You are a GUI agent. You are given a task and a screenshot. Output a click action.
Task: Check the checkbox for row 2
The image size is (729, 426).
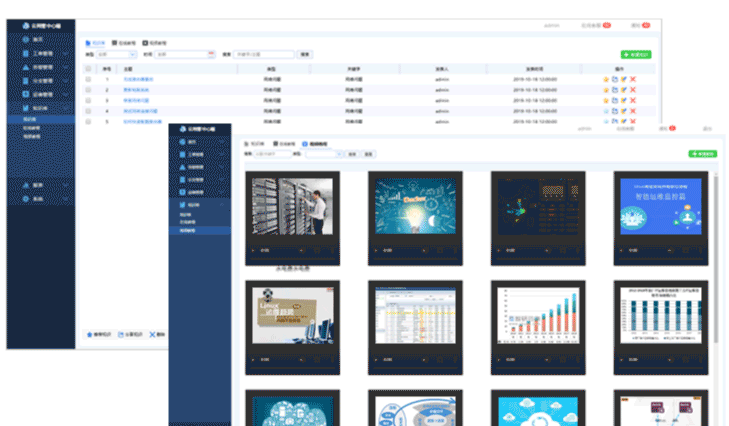pos(88,90)
